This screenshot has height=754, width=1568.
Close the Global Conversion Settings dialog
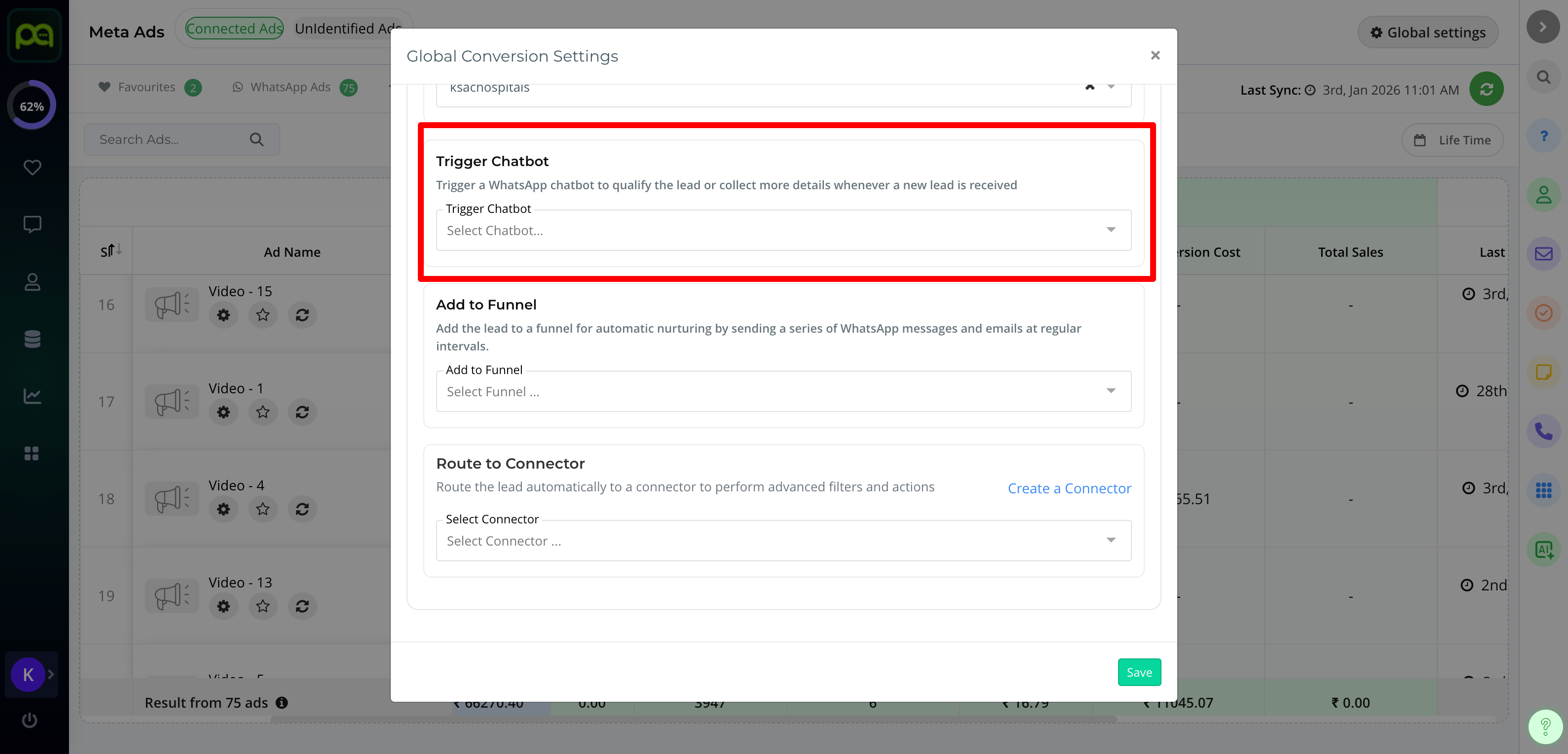pyautogui.click(x=1155, y=55)
